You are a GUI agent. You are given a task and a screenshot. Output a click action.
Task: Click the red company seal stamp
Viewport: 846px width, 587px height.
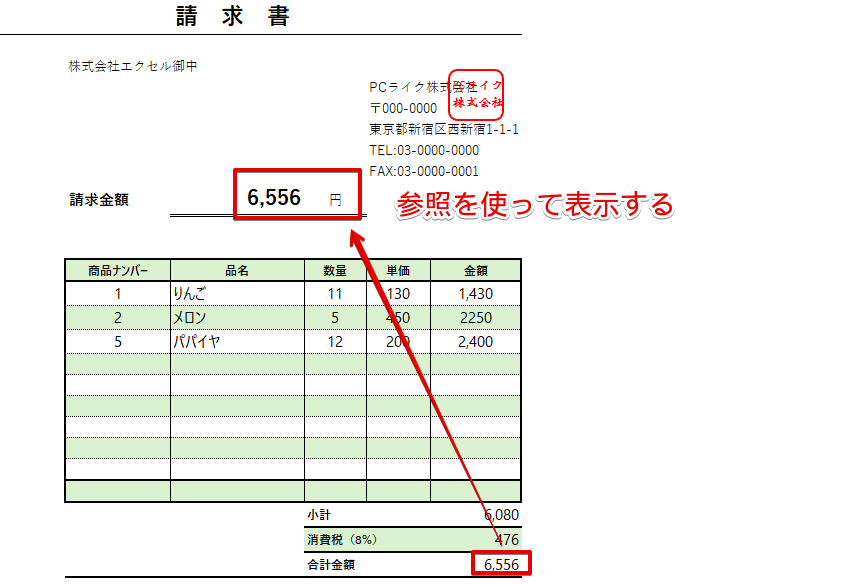pyautogui.click(x=476, y=94)
